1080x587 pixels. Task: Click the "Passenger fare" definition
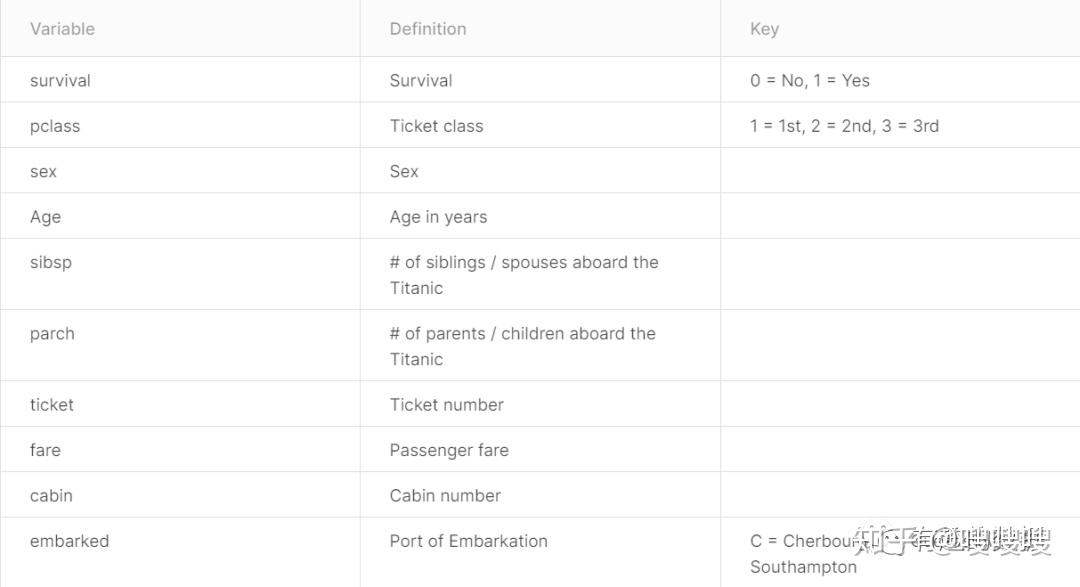coord(449,450)
